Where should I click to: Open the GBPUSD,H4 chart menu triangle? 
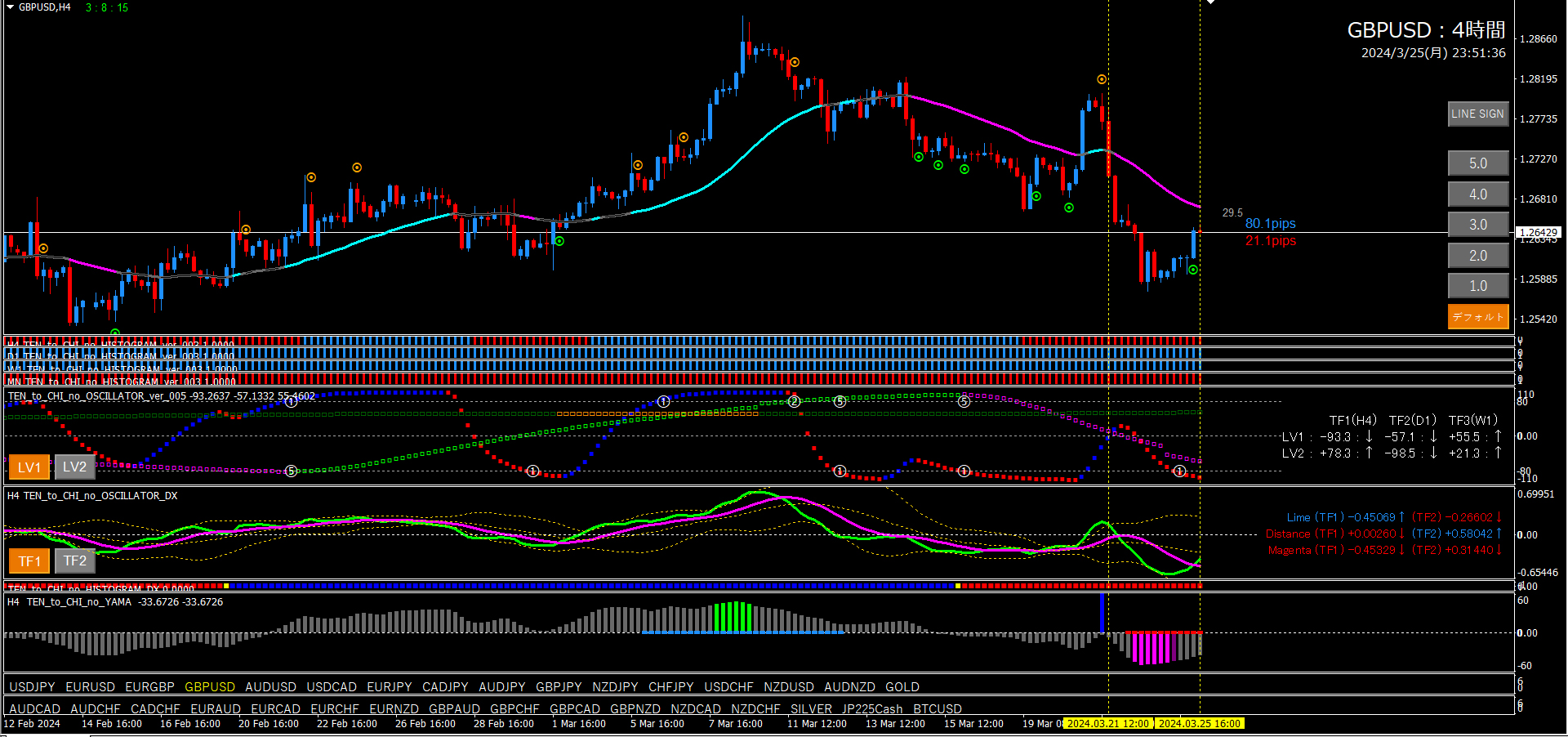coord(11,7)
